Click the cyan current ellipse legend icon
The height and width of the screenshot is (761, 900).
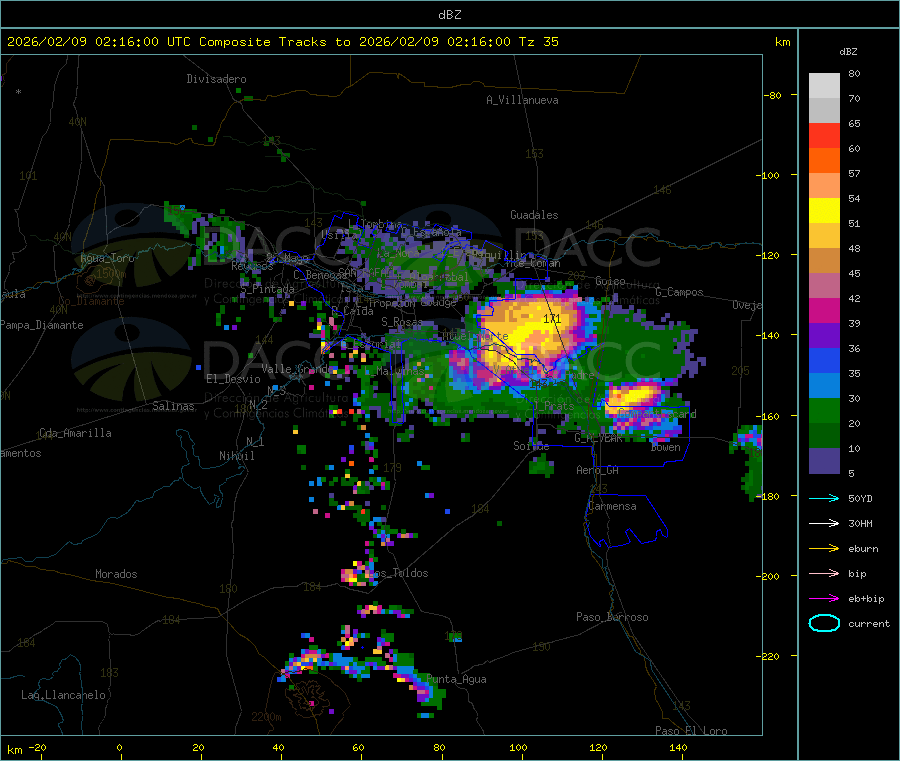click(824, 623)
